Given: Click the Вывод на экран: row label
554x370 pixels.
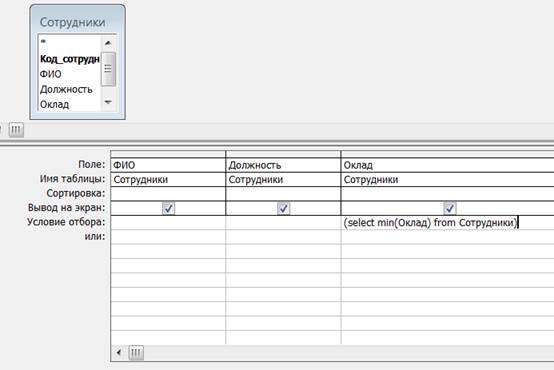Looking at the screenshot, I should (x=66, y=208).
